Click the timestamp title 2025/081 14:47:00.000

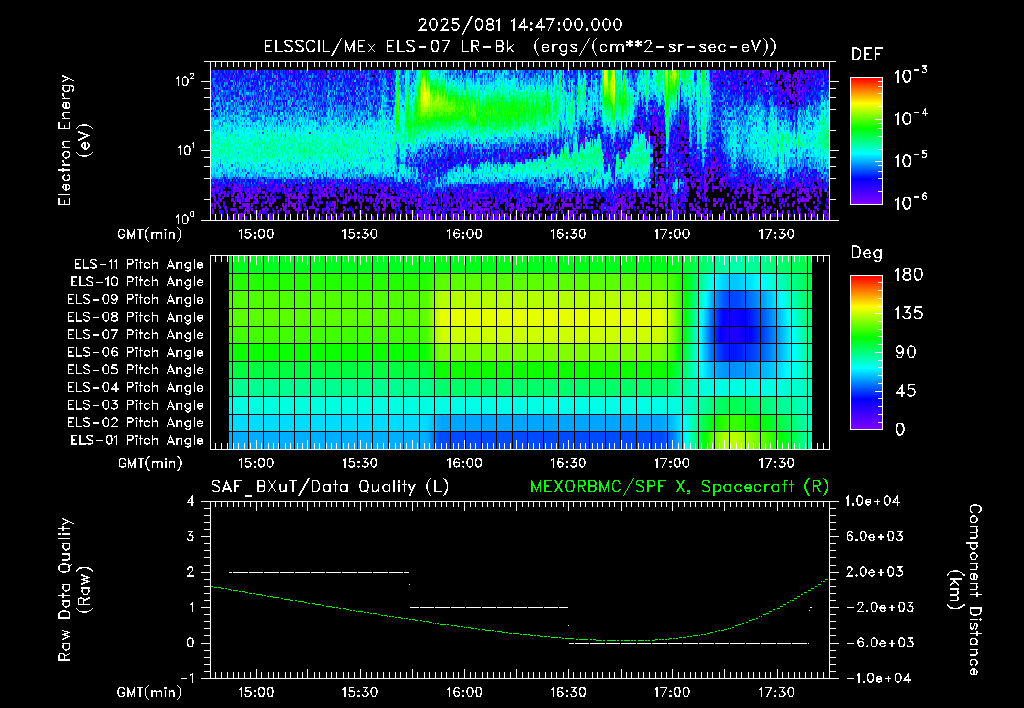[520, 25]
